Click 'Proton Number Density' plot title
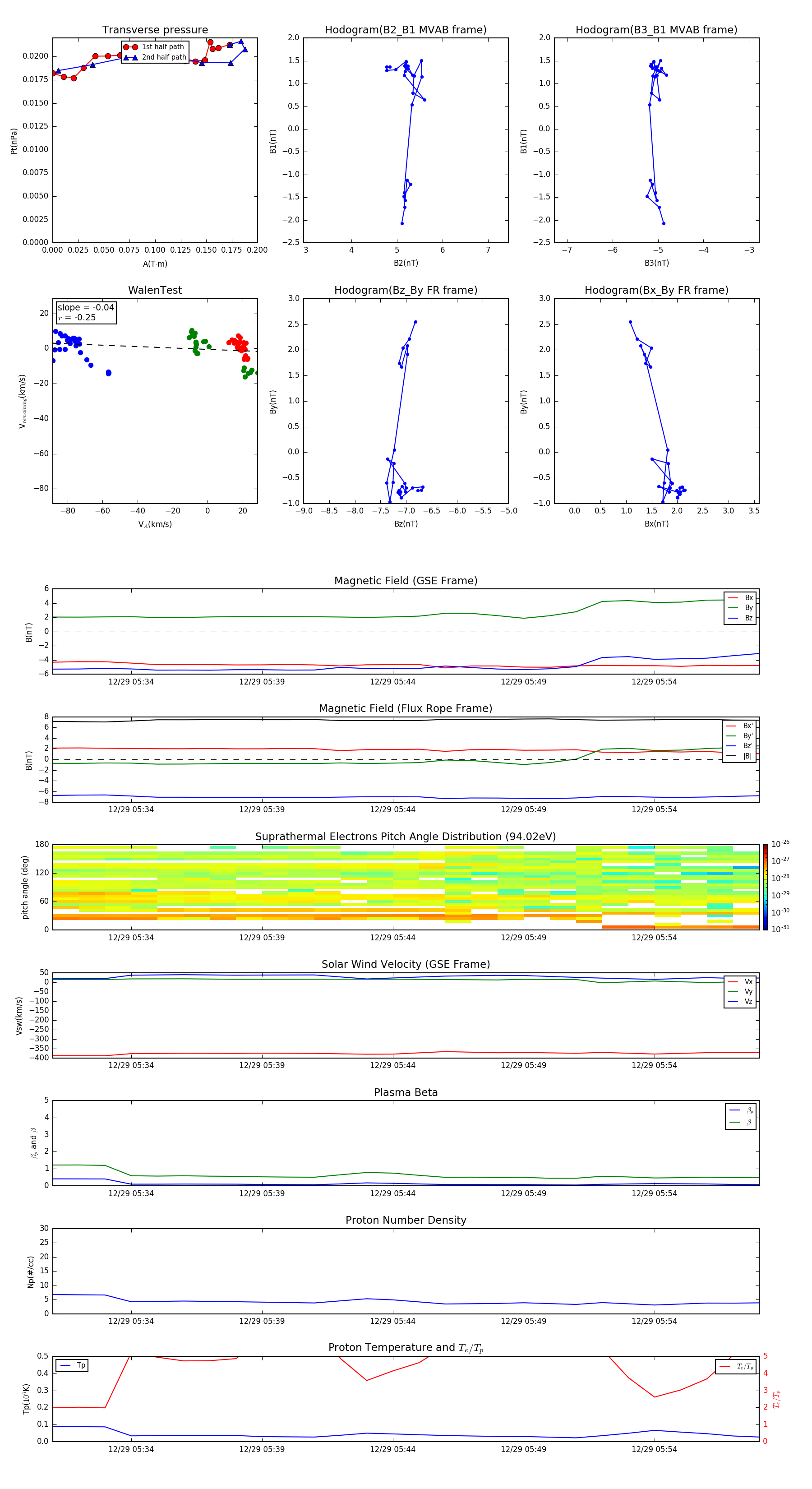The height and width of the screenshot is (1489, 812). (x=406, y=1220)
